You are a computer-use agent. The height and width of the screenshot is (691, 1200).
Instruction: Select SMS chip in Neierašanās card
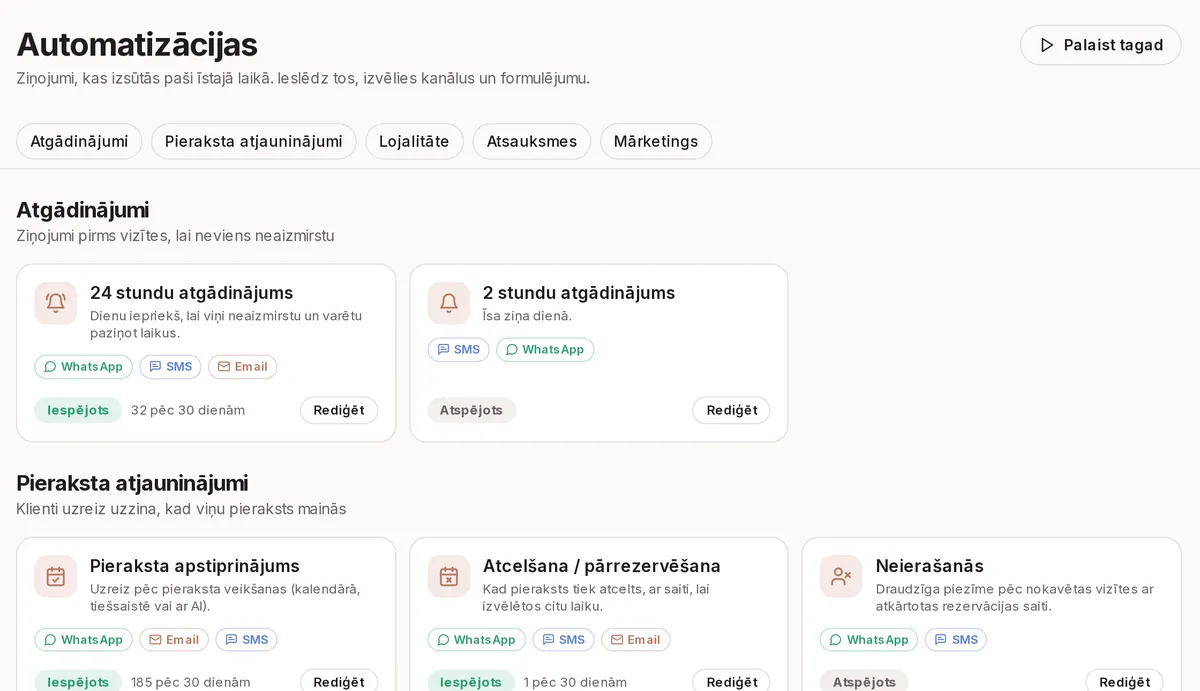[956, 640]
